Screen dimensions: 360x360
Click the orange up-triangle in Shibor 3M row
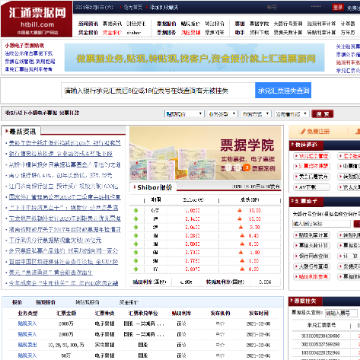(x=242, y=244)
